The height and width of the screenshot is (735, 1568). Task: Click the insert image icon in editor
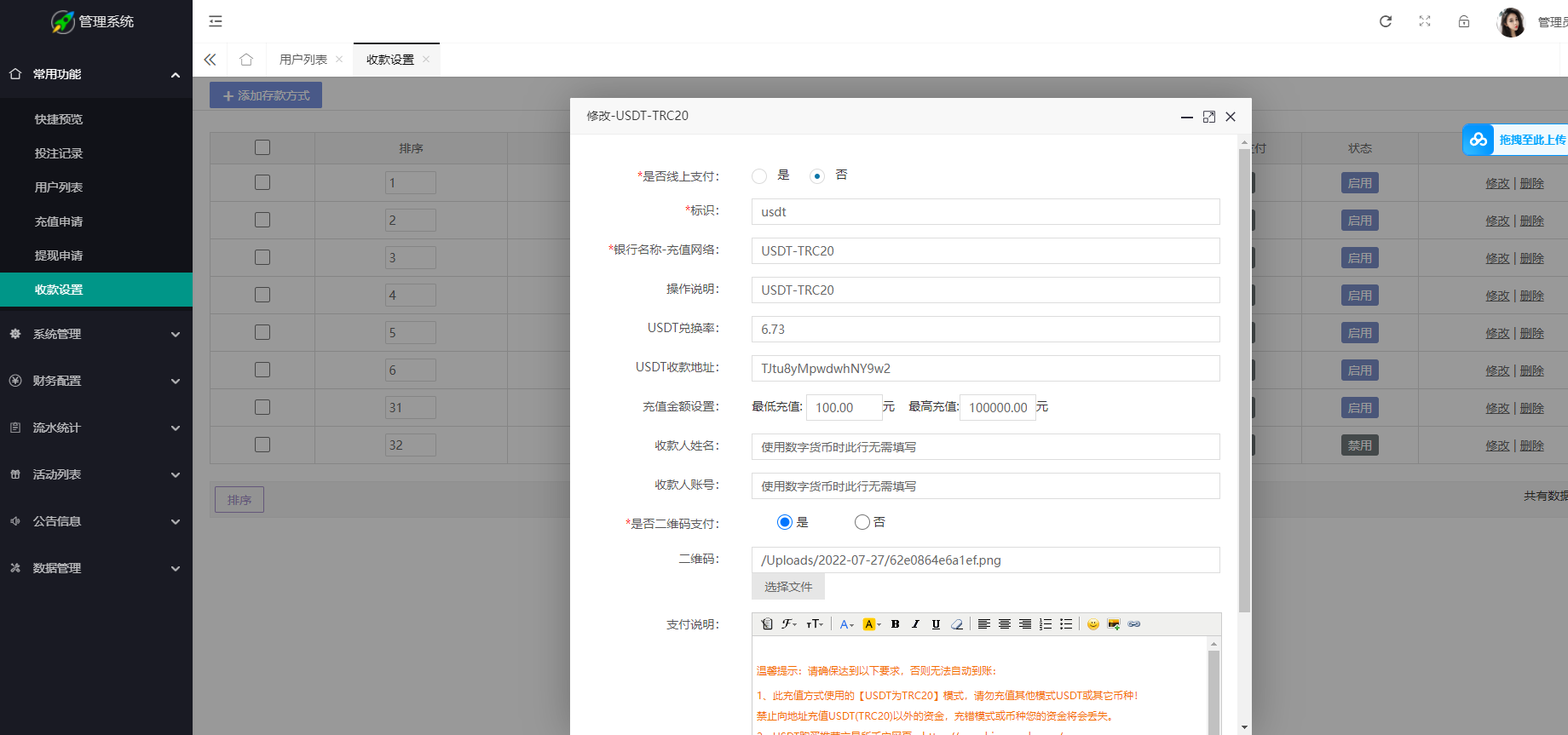(1113, 624)
